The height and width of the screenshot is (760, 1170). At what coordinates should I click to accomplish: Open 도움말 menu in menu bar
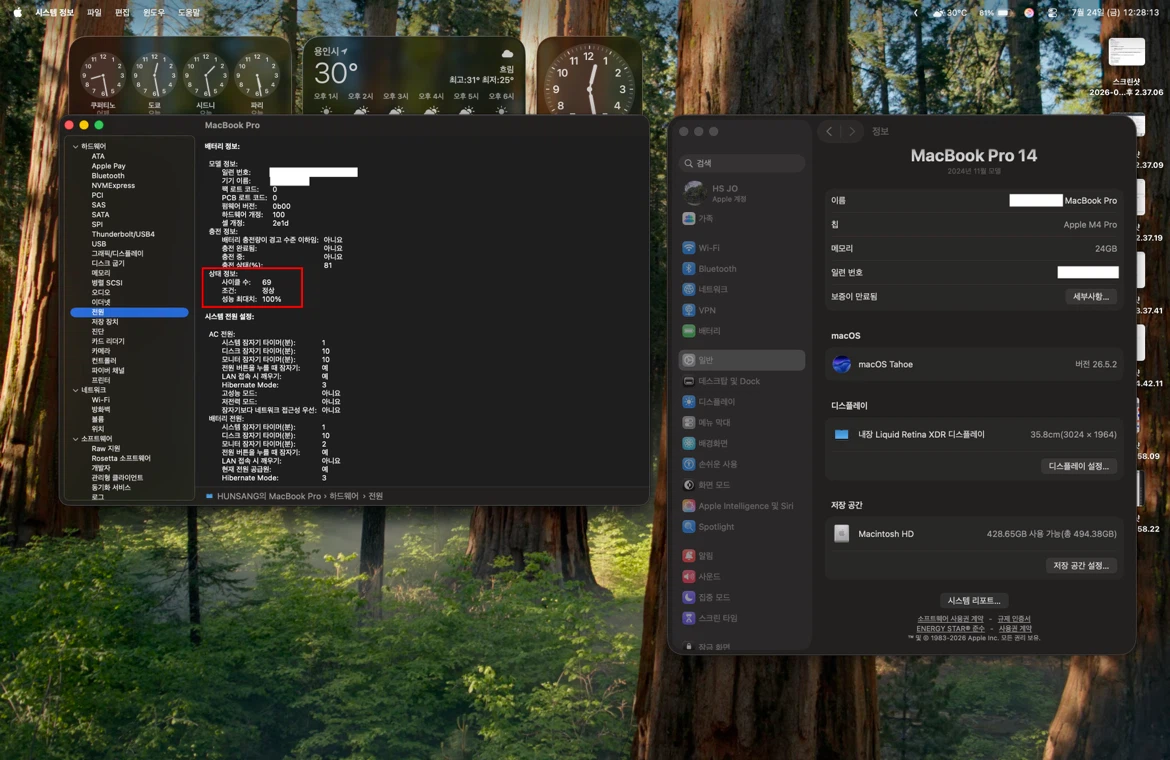[189, 12]
